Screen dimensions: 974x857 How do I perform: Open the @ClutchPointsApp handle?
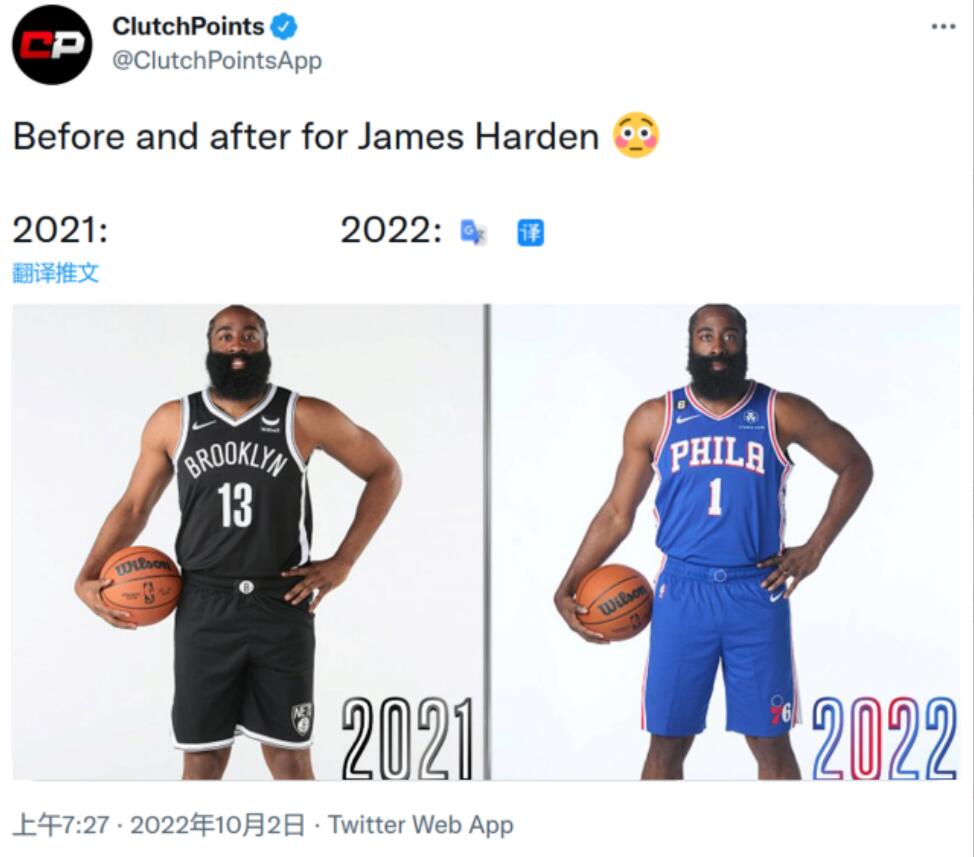217,60
